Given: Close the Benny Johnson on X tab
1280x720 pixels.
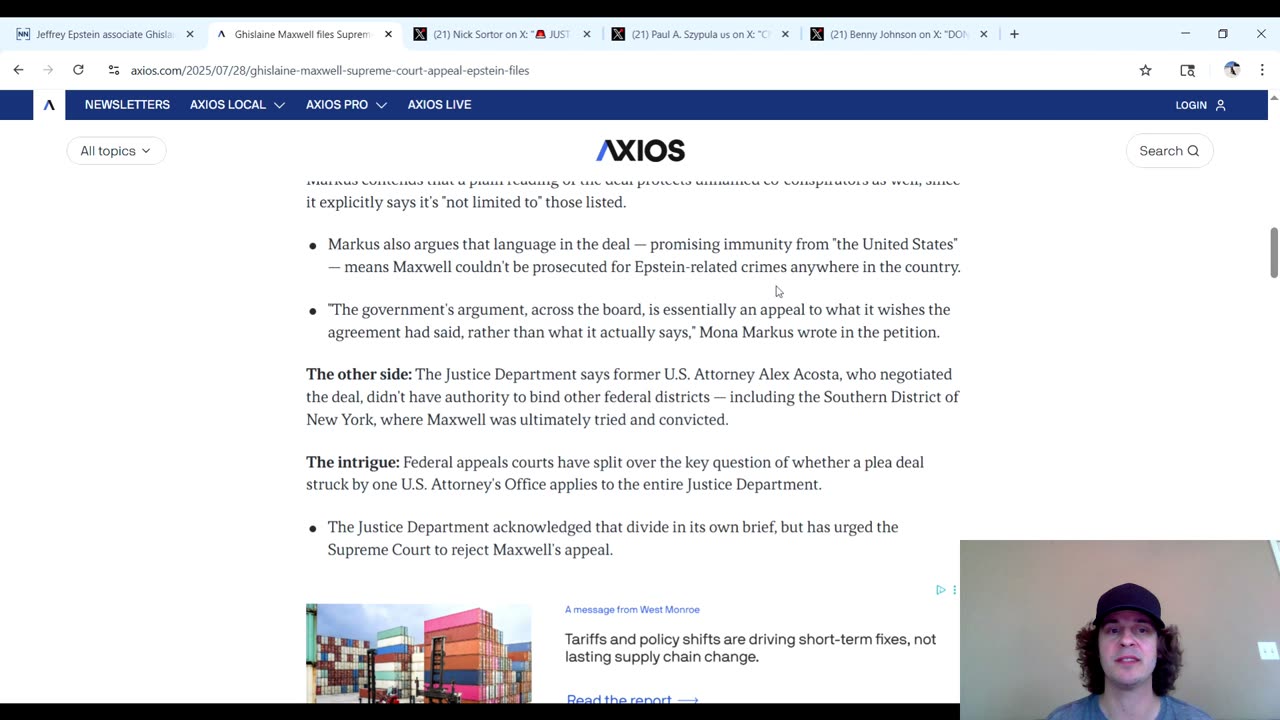Looking at the screenshot, I should pos(983,34).
